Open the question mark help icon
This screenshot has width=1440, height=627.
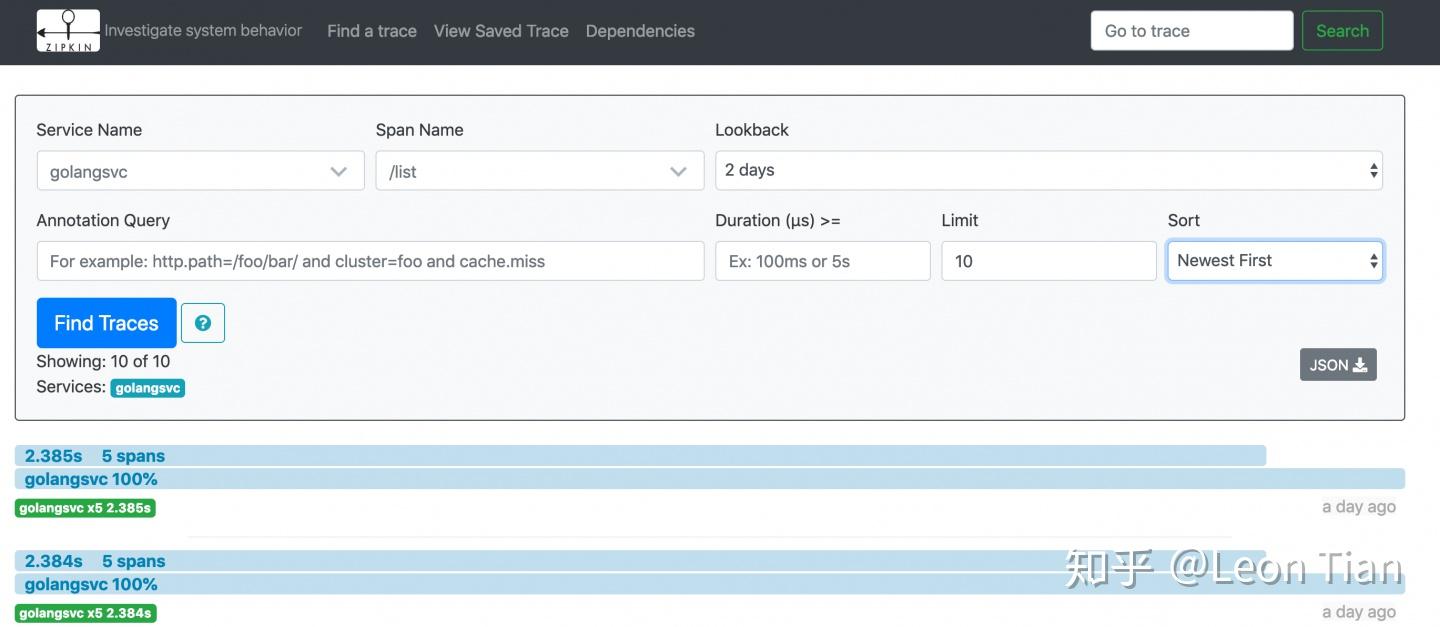(203, 323)
